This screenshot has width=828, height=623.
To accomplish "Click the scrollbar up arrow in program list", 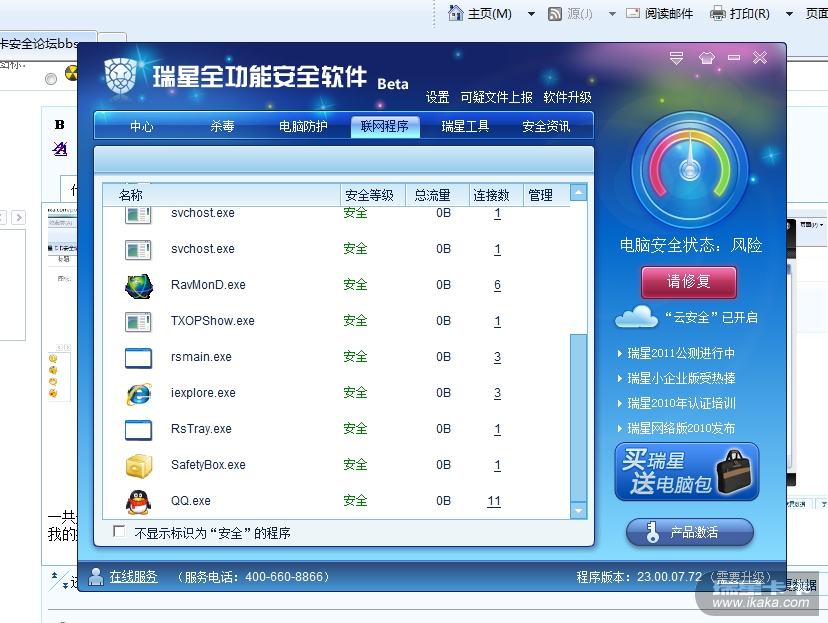I will coord(579,193).
